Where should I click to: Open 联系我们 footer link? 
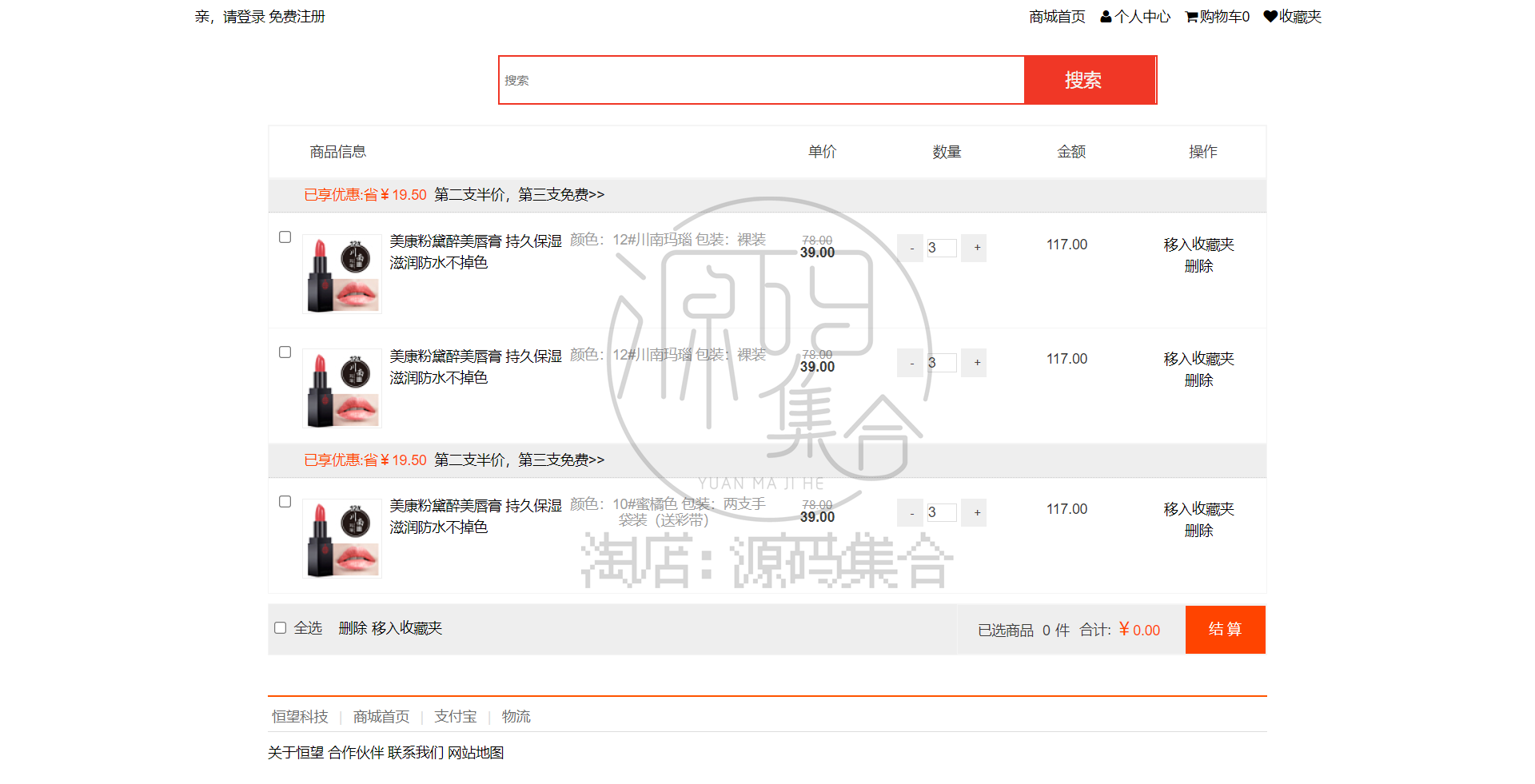416,753
